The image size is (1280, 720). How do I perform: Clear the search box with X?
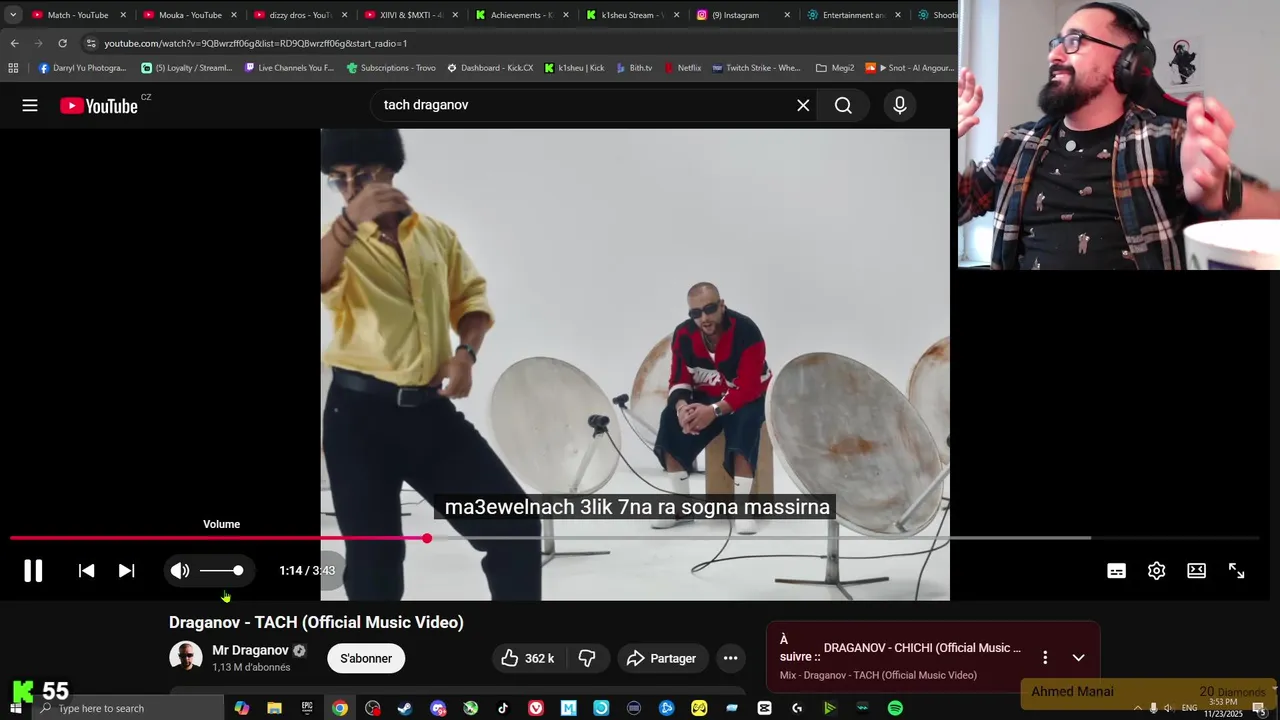point(803,105)
